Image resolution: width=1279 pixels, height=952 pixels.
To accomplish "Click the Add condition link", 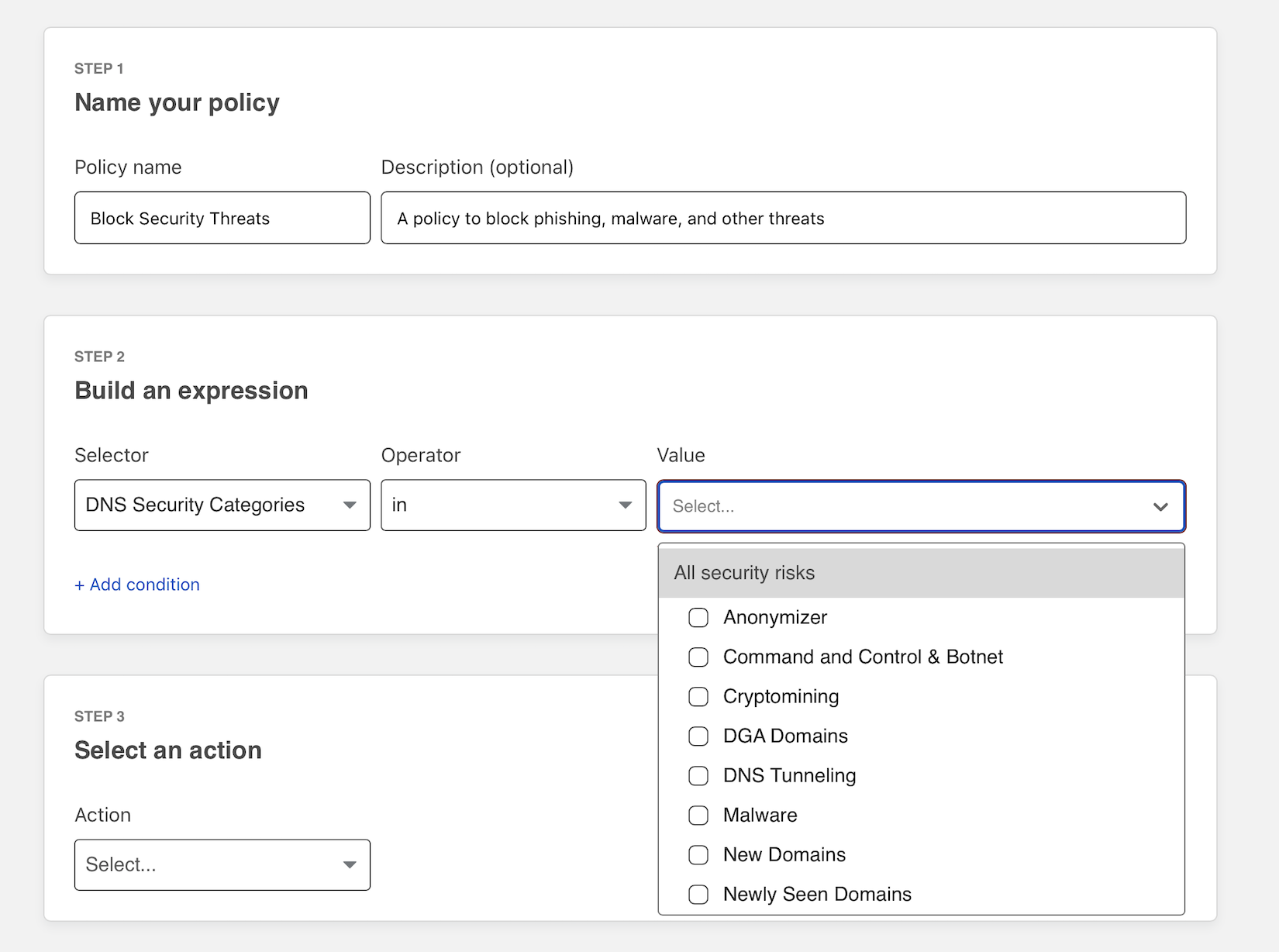I will coord(137,585).
